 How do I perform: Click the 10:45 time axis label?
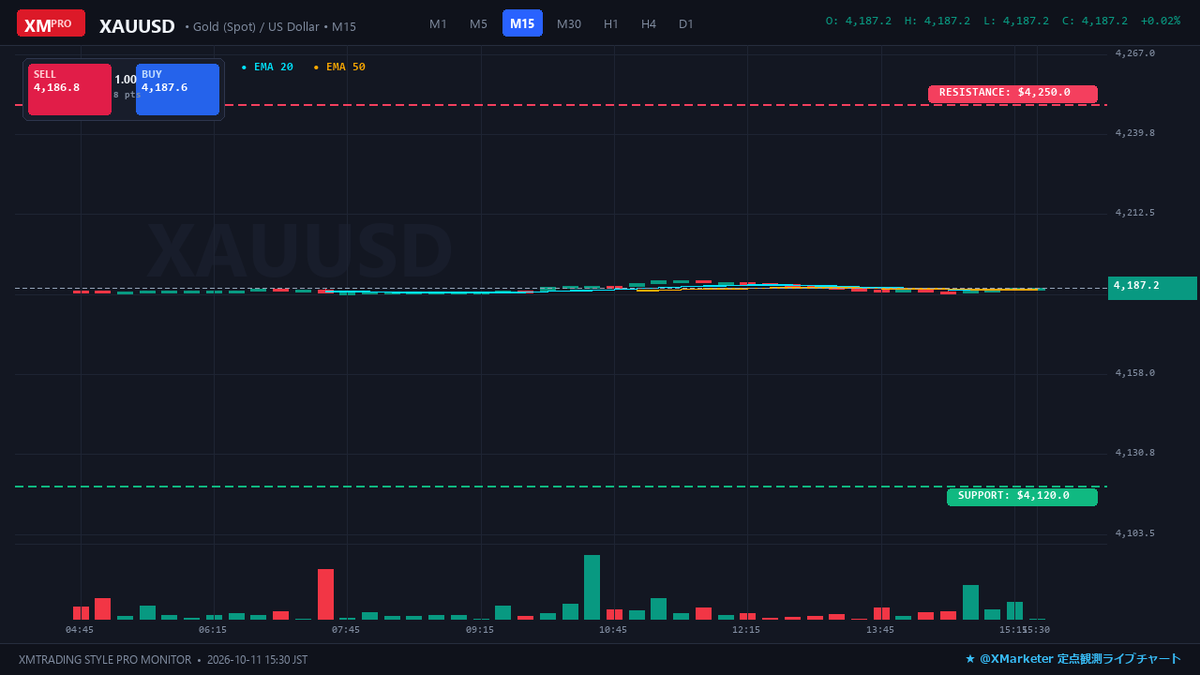click(x=613, y=630)
